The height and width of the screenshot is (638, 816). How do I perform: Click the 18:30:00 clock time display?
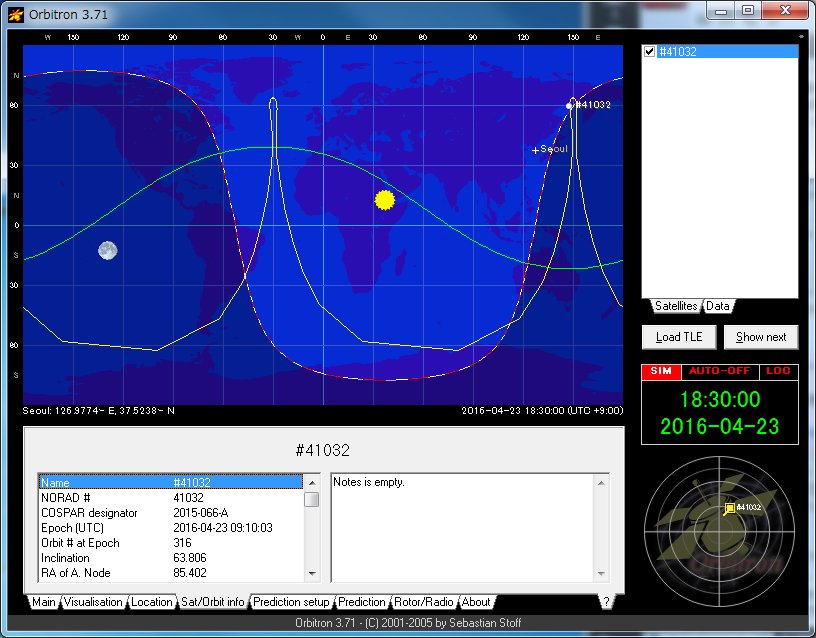click(x=720, y=400)
